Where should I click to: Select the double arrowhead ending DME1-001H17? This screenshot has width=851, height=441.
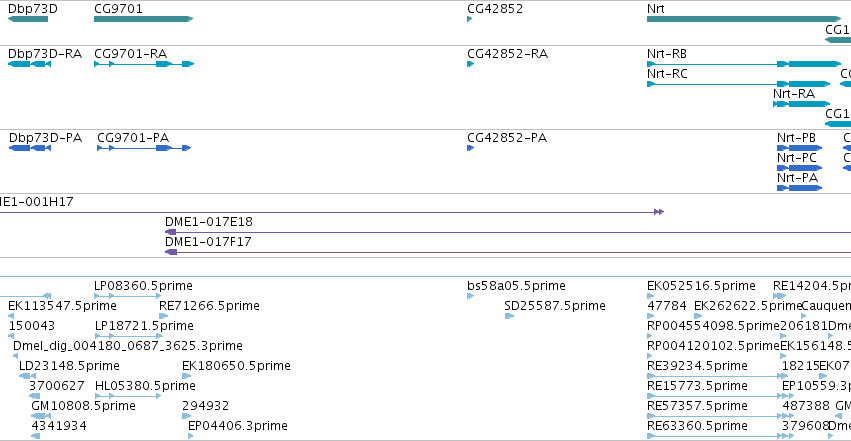[x=659, y=213]
